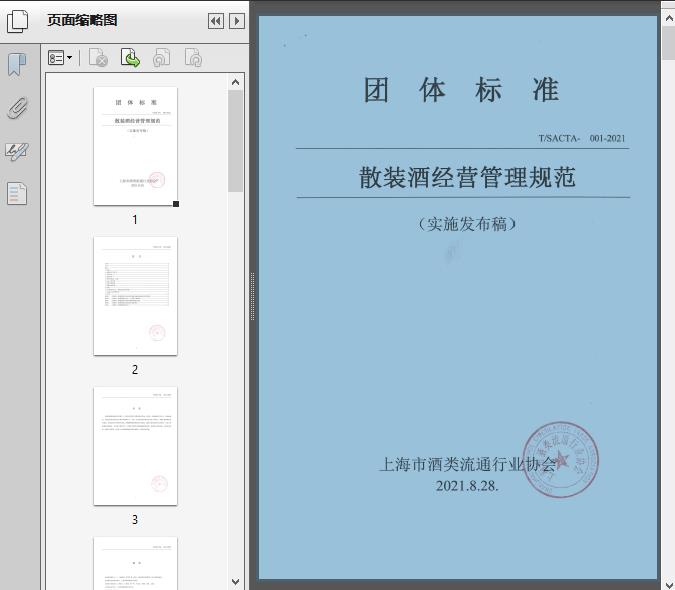Click thumbnail pane scroll down arrow

[x=235, y=582]
